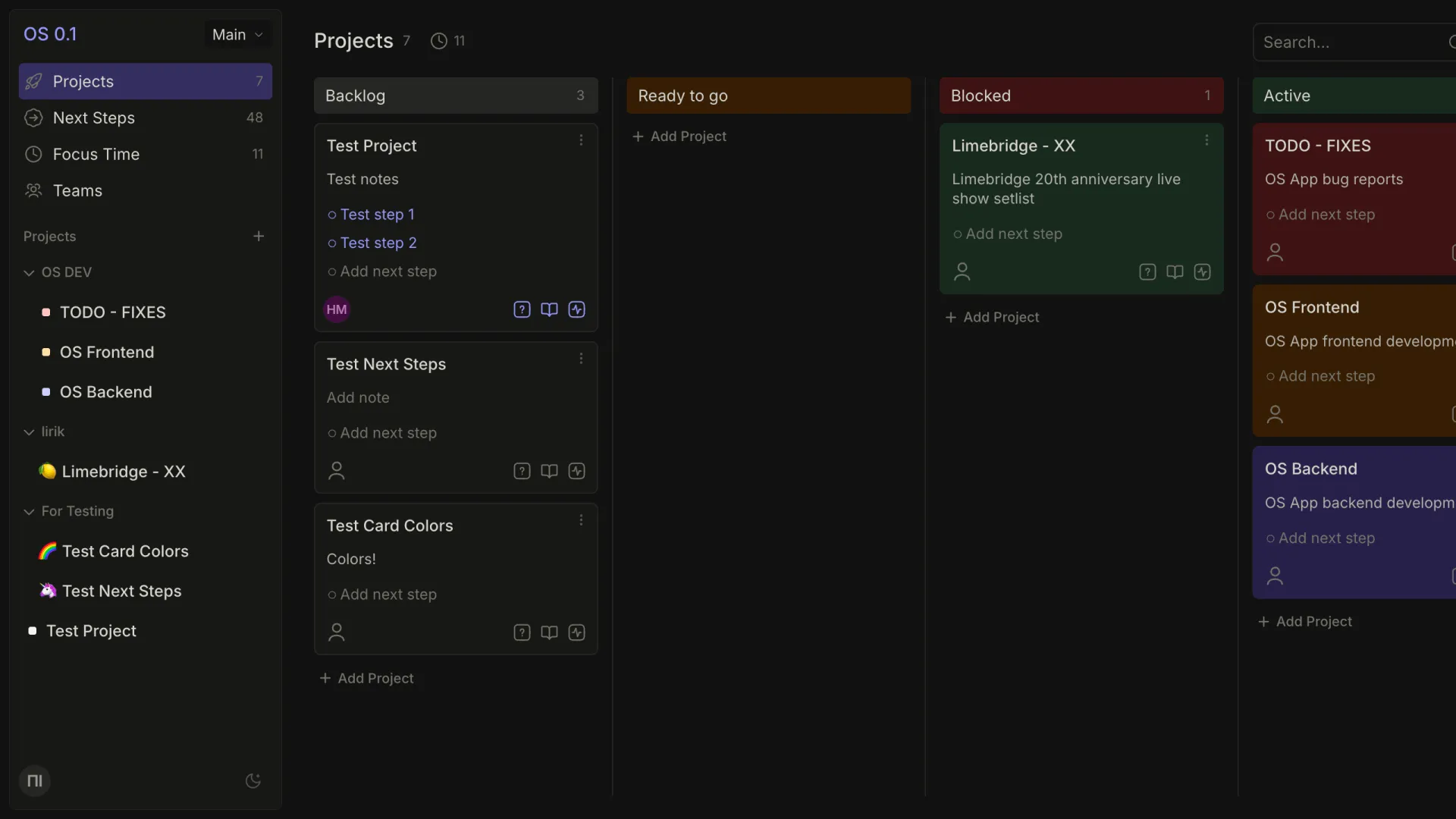Check off Test step 1 in Test Project

click(x=331, y=215)
